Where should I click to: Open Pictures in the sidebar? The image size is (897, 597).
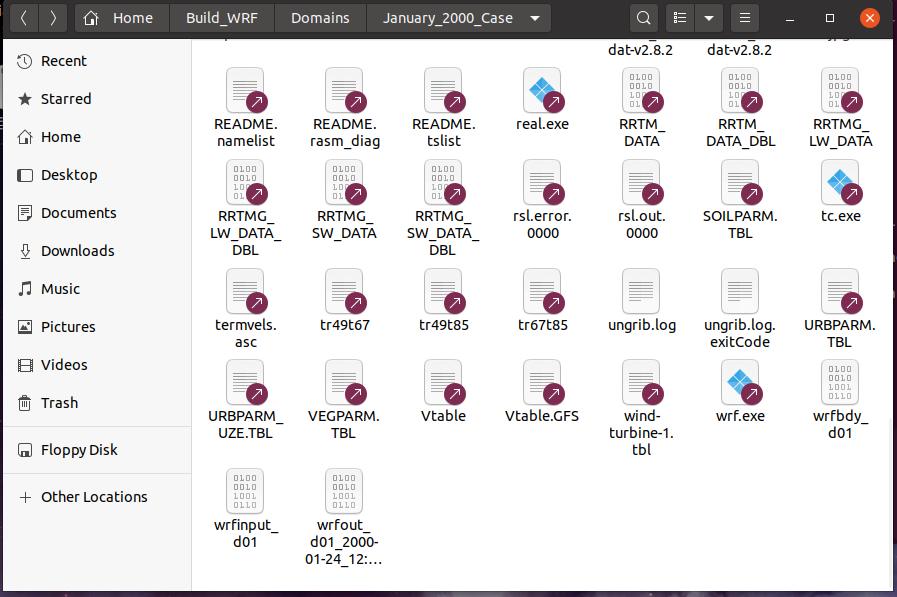tap(97, 327)
